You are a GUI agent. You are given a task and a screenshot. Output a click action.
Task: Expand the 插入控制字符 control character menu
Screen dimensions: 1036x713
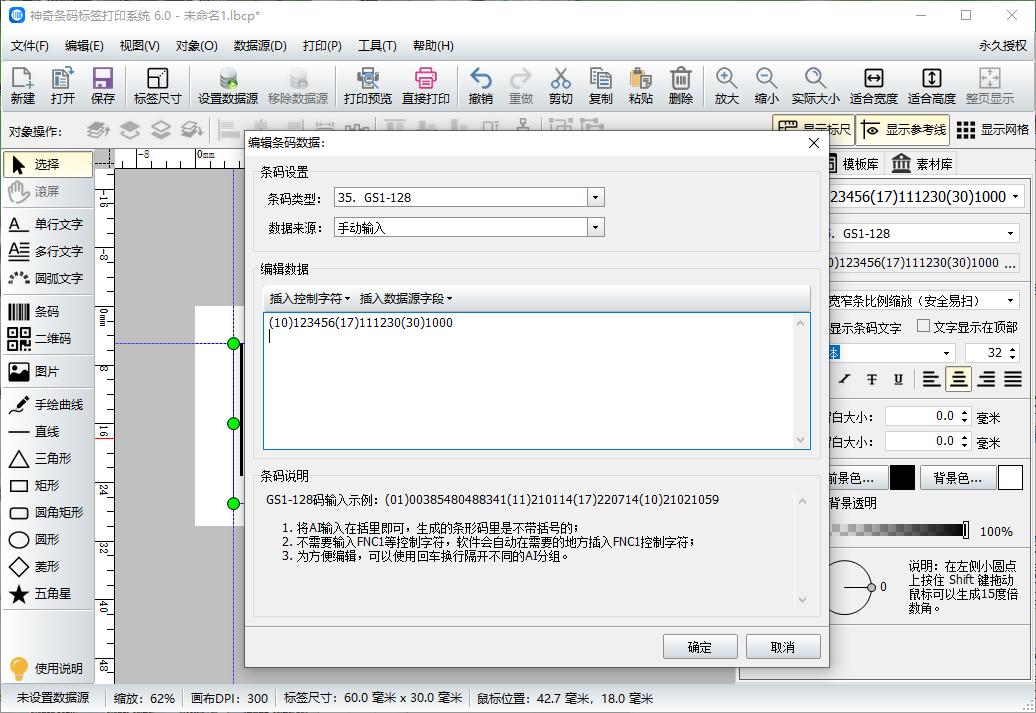coord(307,297)
